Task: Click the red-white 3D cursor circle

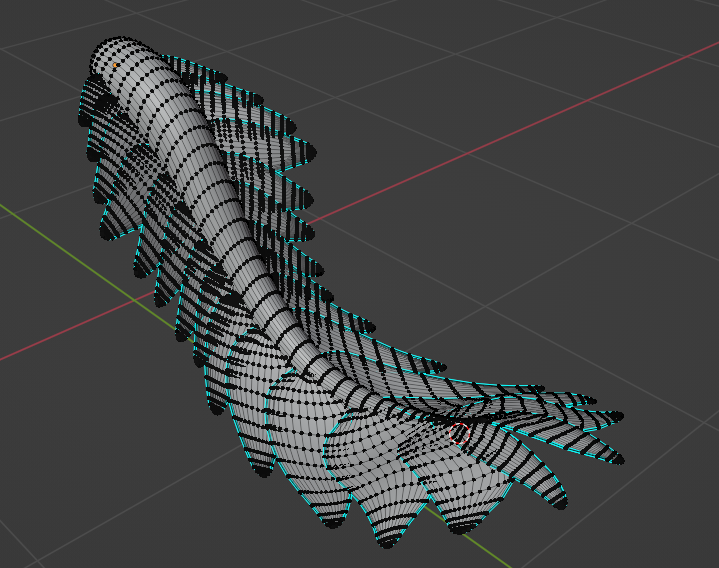Action: 459,433
